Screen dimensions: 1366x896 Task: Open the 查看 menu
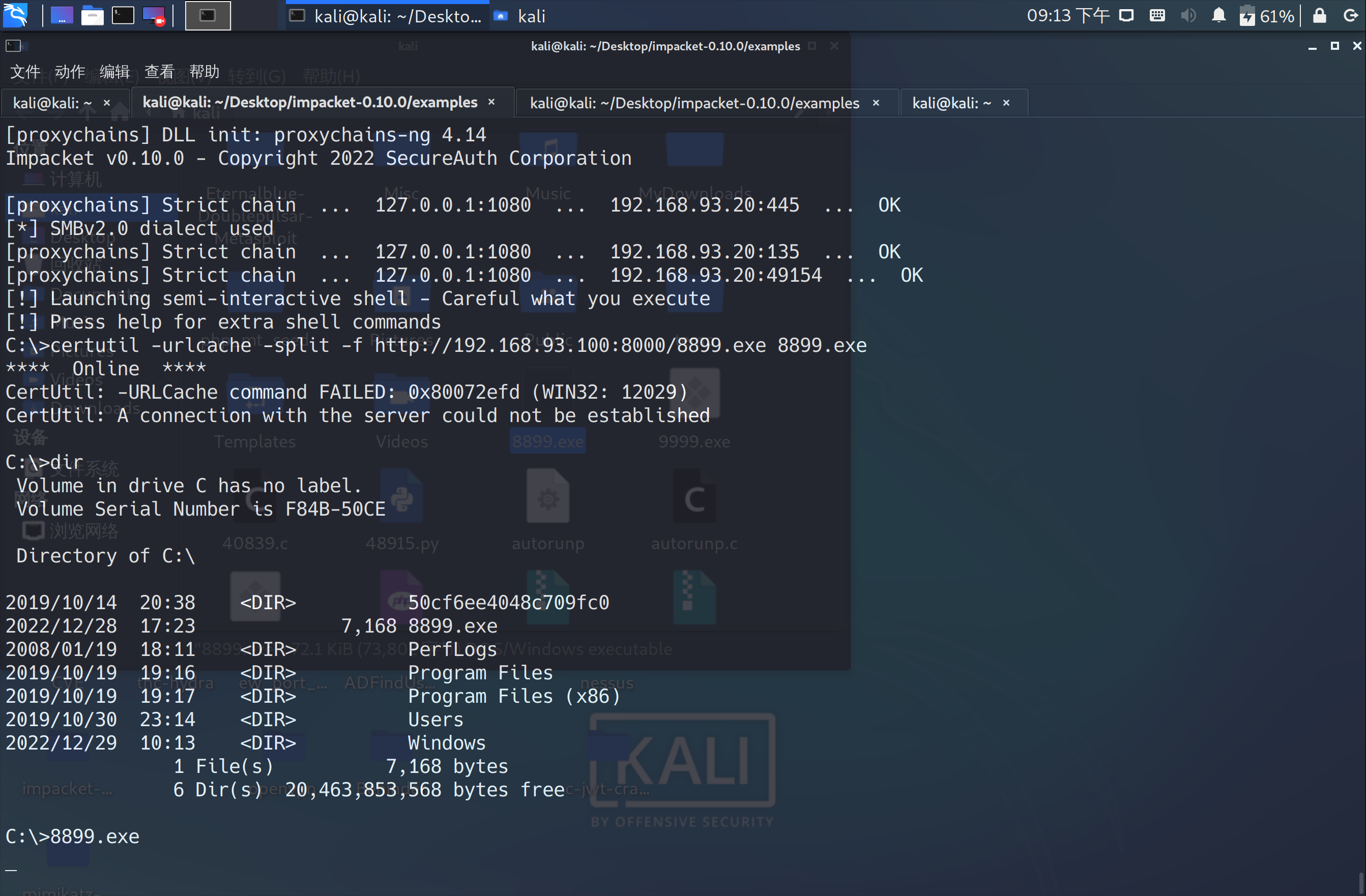[x=160, y=72]
